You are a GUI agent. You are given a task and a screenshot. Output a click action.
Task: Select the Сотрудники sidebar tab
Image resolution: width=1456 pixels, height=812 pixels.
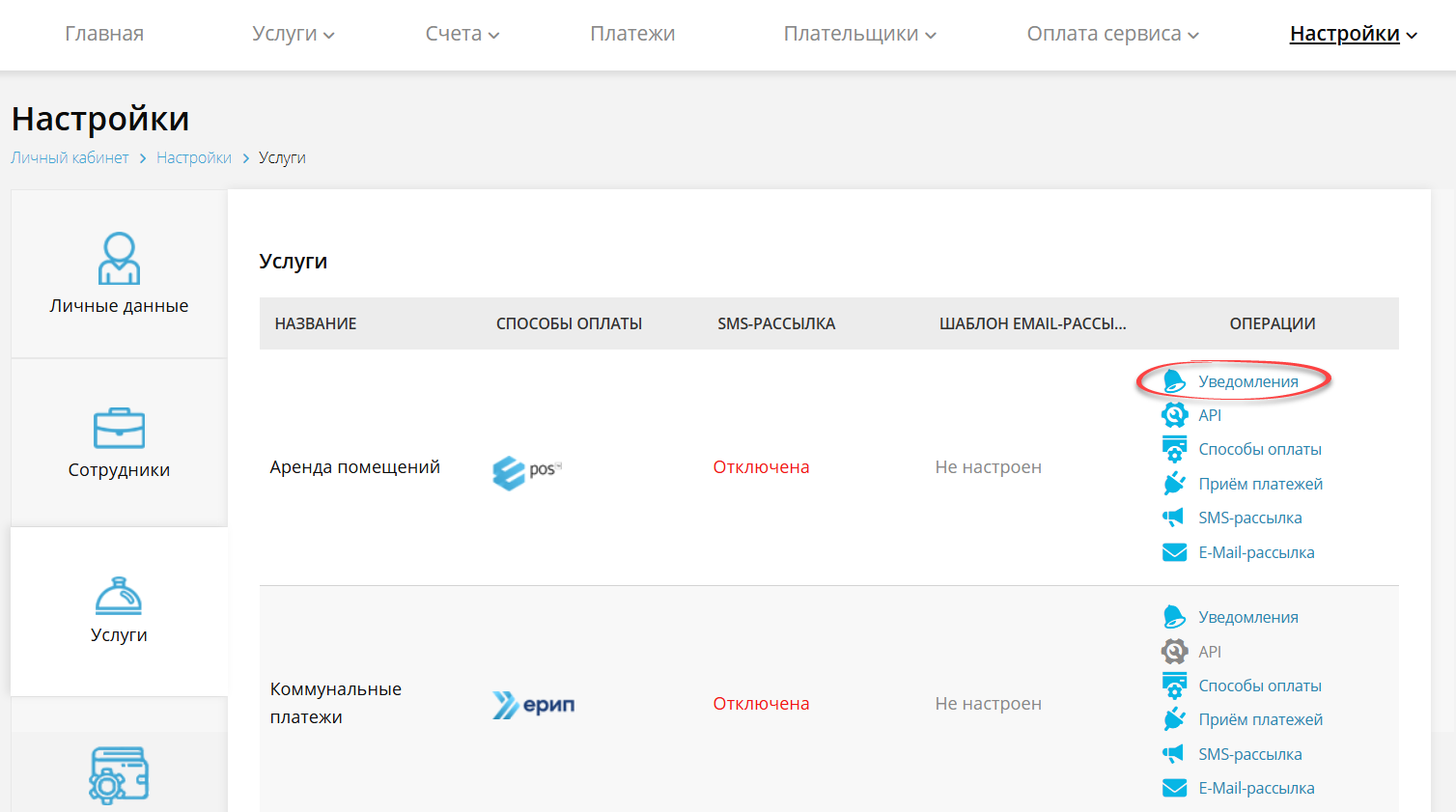pos(119,443)
